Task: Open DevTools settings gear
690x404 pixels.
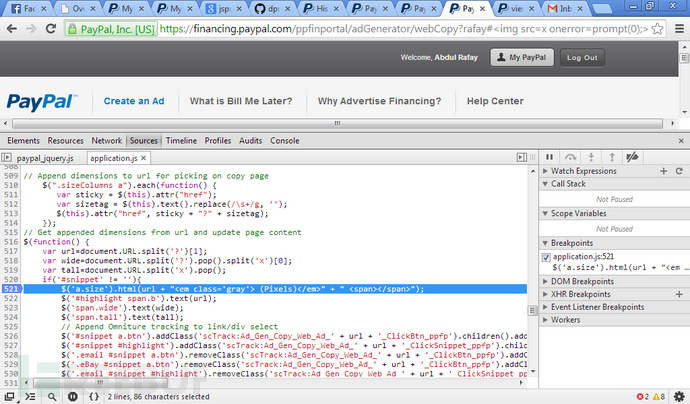Action: pyautogui.click(x=679, y=397)
